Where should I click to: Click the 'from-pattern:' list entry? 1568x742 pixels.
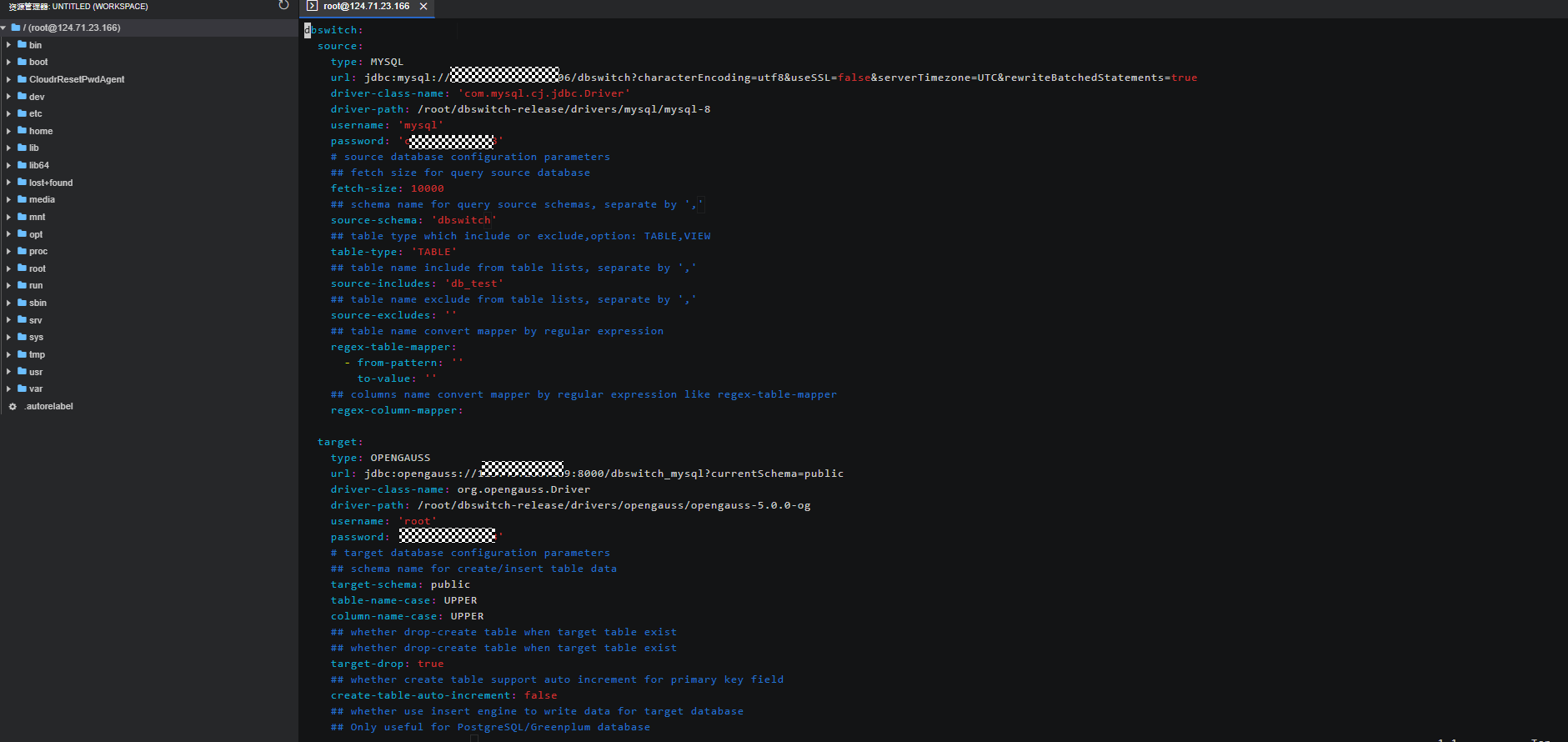[403, 363]
